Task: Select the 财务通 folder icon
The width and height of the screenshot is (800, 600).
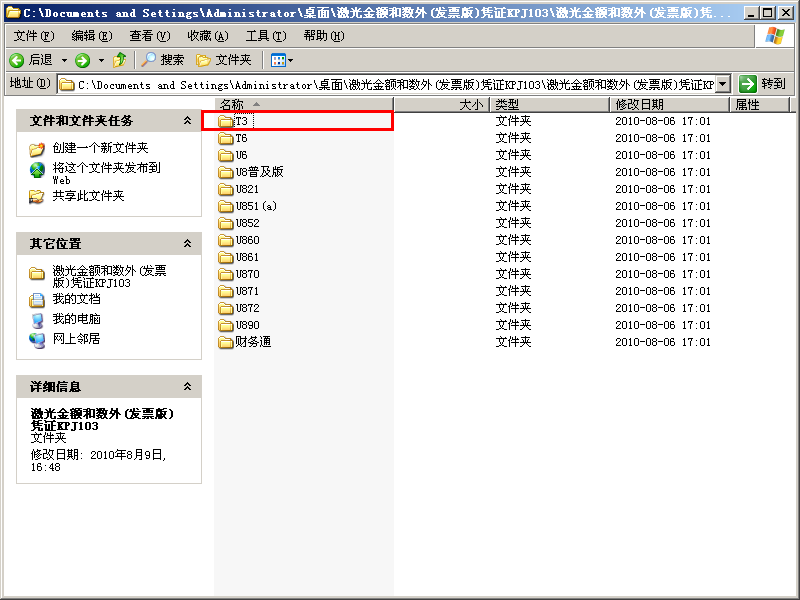Action: pos(226,342)
